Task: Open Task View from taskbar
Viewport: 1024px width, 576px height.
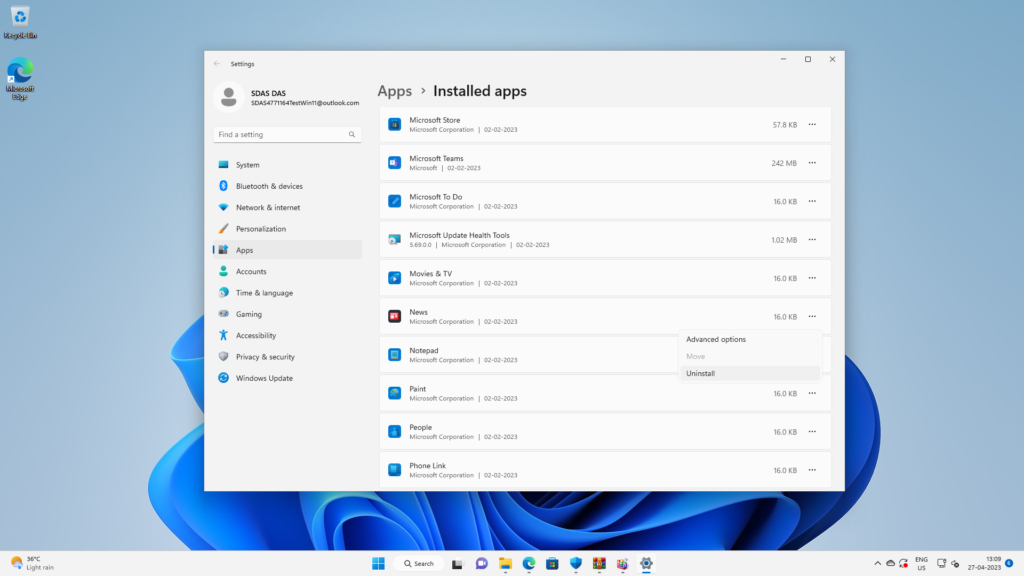Action: click(x=457, y=564)
